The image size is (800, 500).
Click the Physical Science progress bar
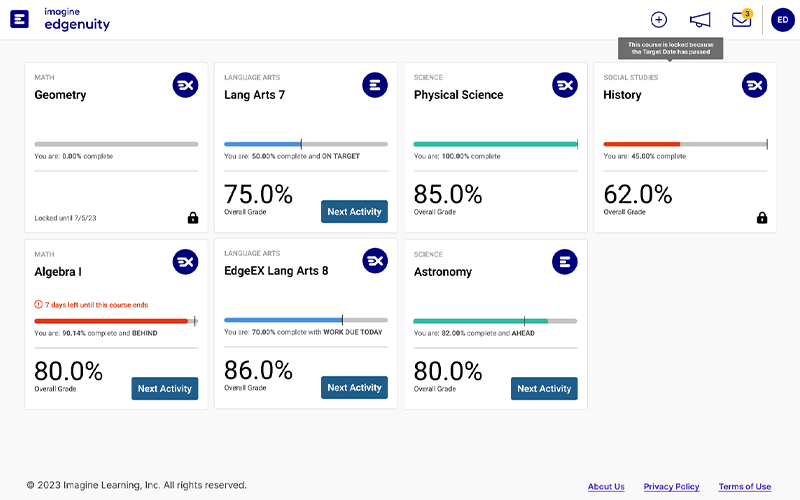(495, 144)
